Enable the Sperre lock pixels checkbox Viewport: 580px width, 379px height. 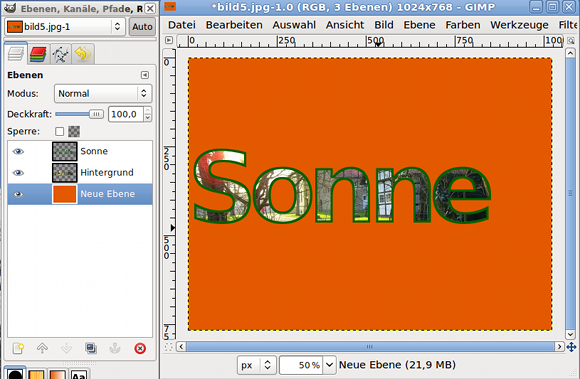pyautogui.click(x=59, y=131)
